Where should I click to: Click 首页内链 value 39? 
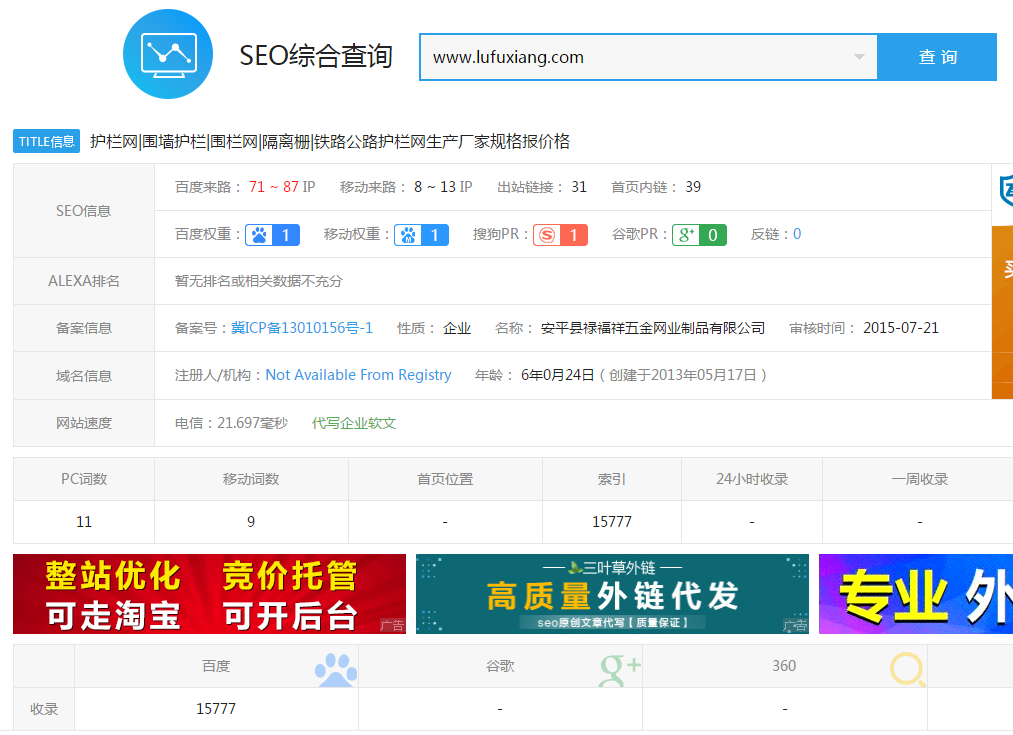click(x=693, y=187)
